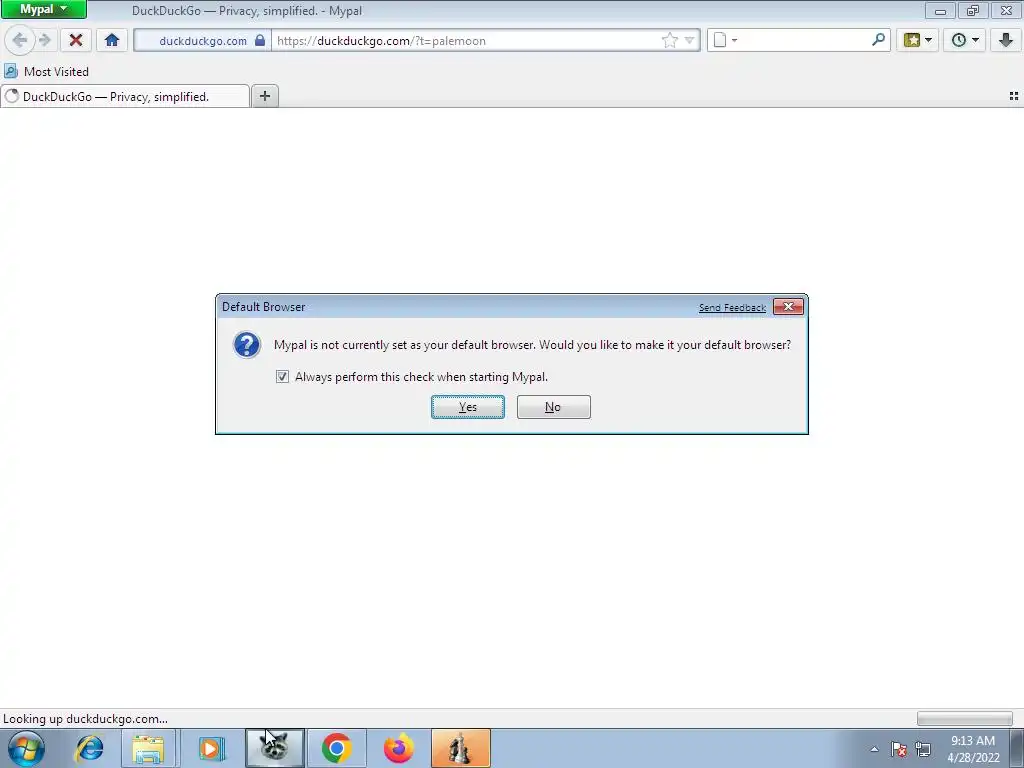Open the History clock dropdown

coord(965,40)
